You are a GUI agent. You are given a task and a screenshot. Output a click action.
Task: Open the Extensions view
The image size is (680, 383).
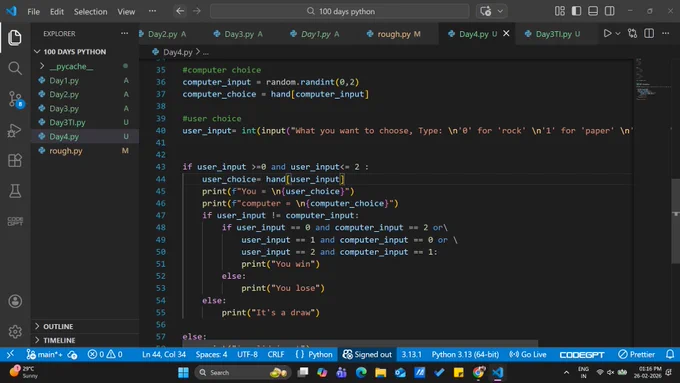(x=15, y=160)
